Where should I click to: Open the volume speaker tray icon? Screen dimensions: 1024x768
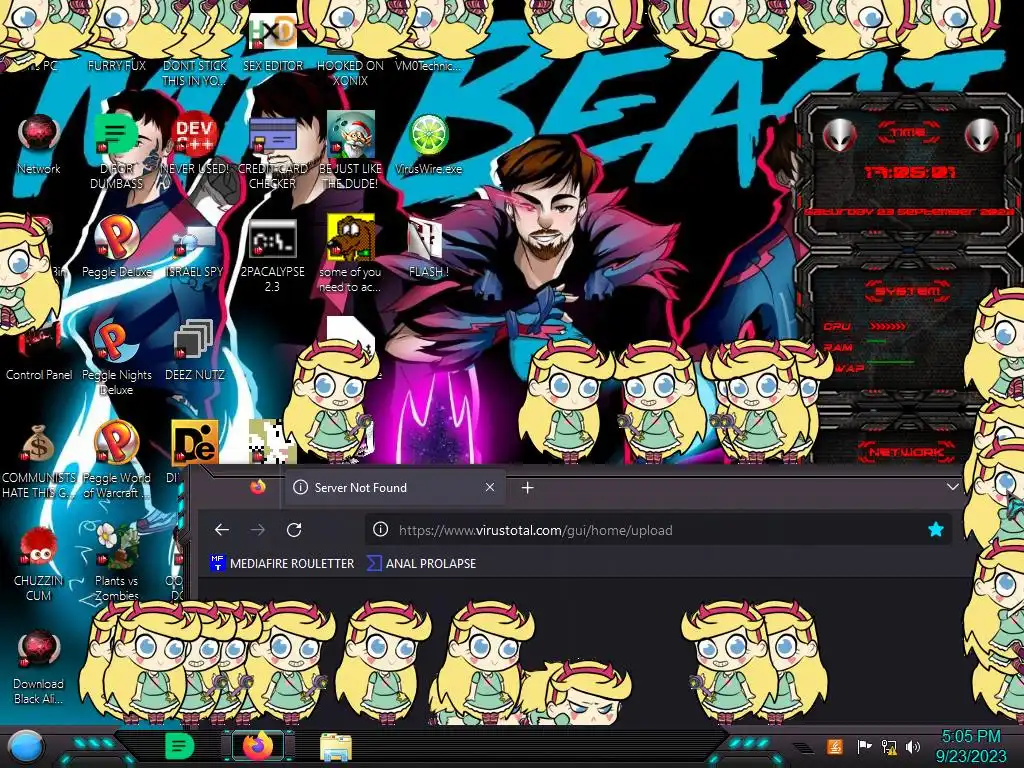(x=913, y=746)
